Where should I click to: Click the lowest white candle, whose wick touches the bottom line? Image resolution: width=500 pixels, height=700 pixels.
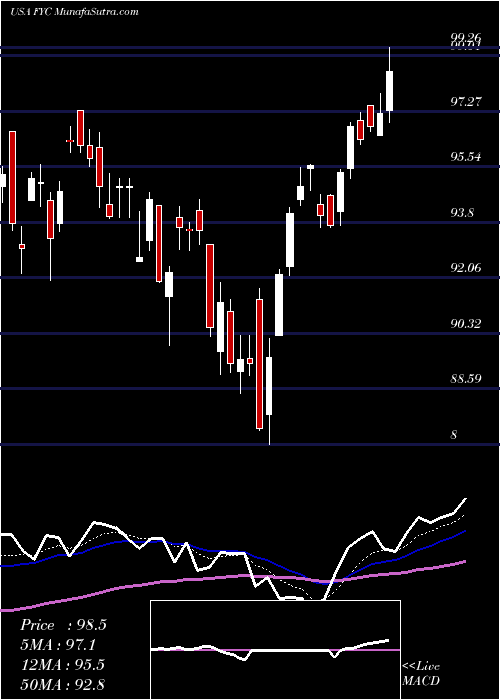[269, 392]
